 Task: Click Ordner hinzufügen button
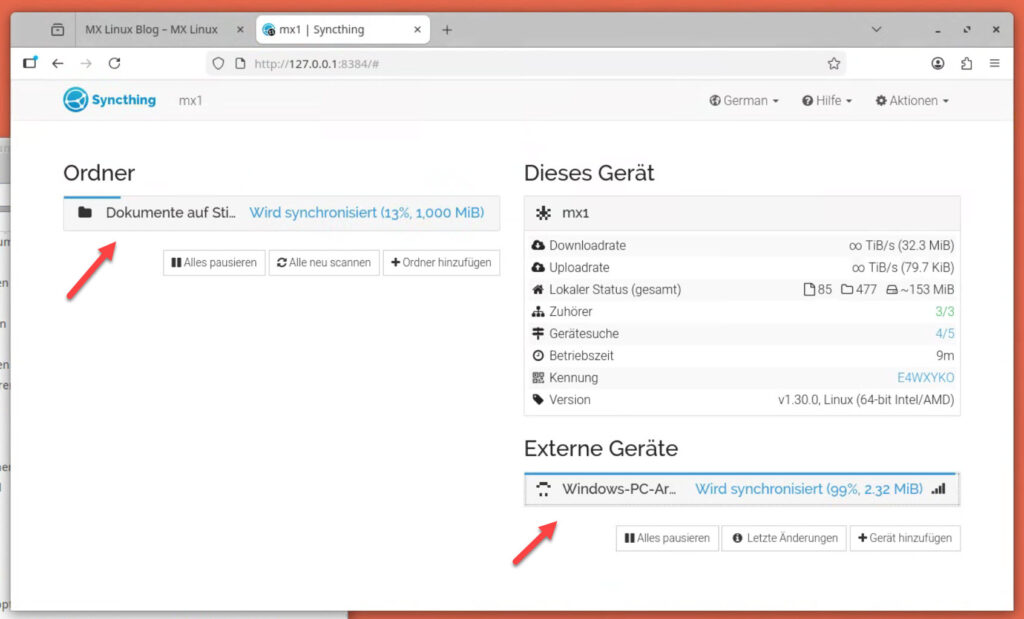441,263
